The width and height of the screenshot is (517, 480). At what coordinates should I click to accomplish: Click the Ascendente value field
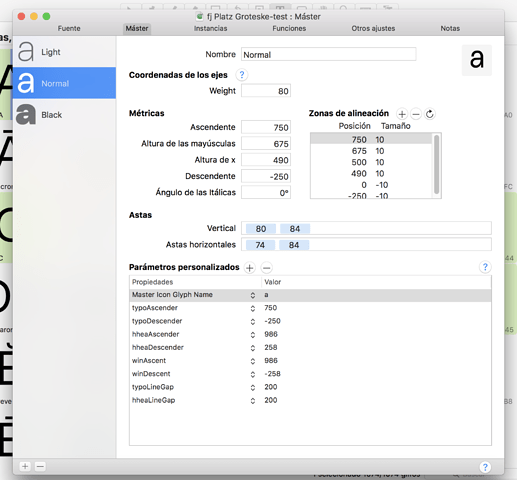coord(266,127)
